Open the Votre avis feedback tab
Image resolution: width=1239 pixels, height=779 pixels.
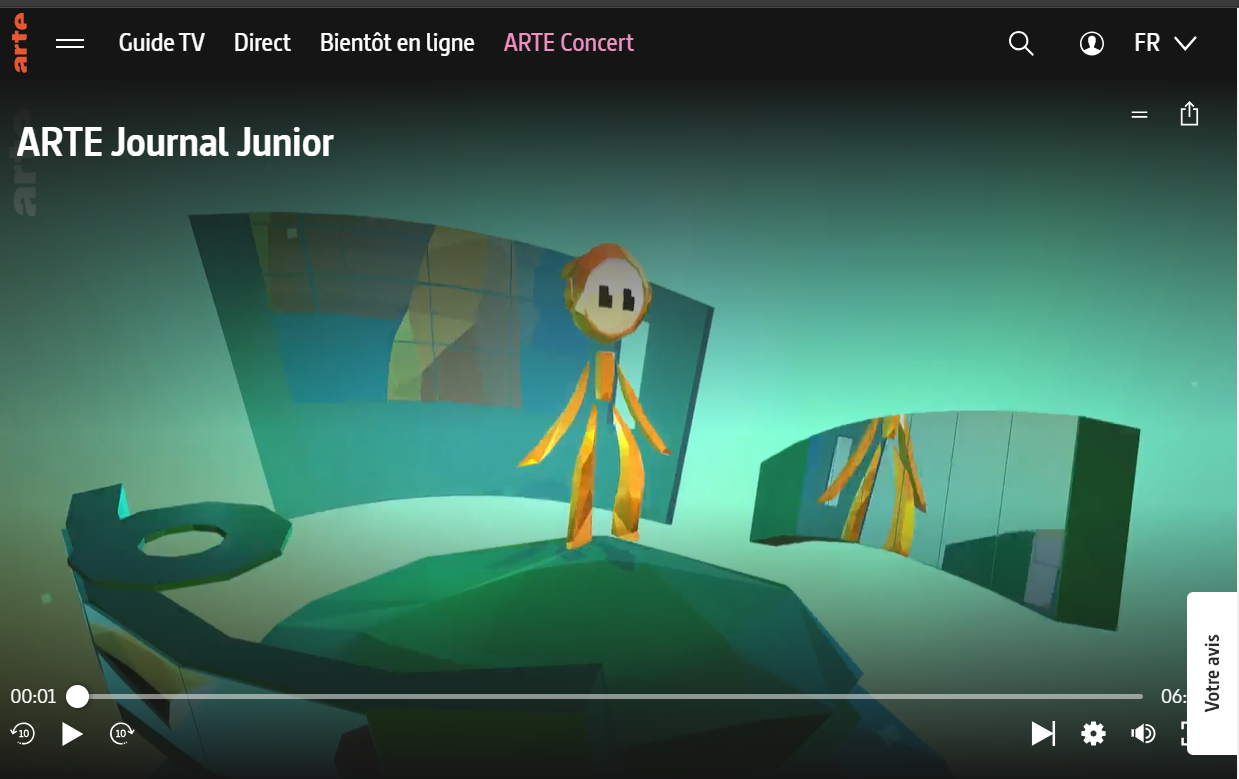[1212, 673]
